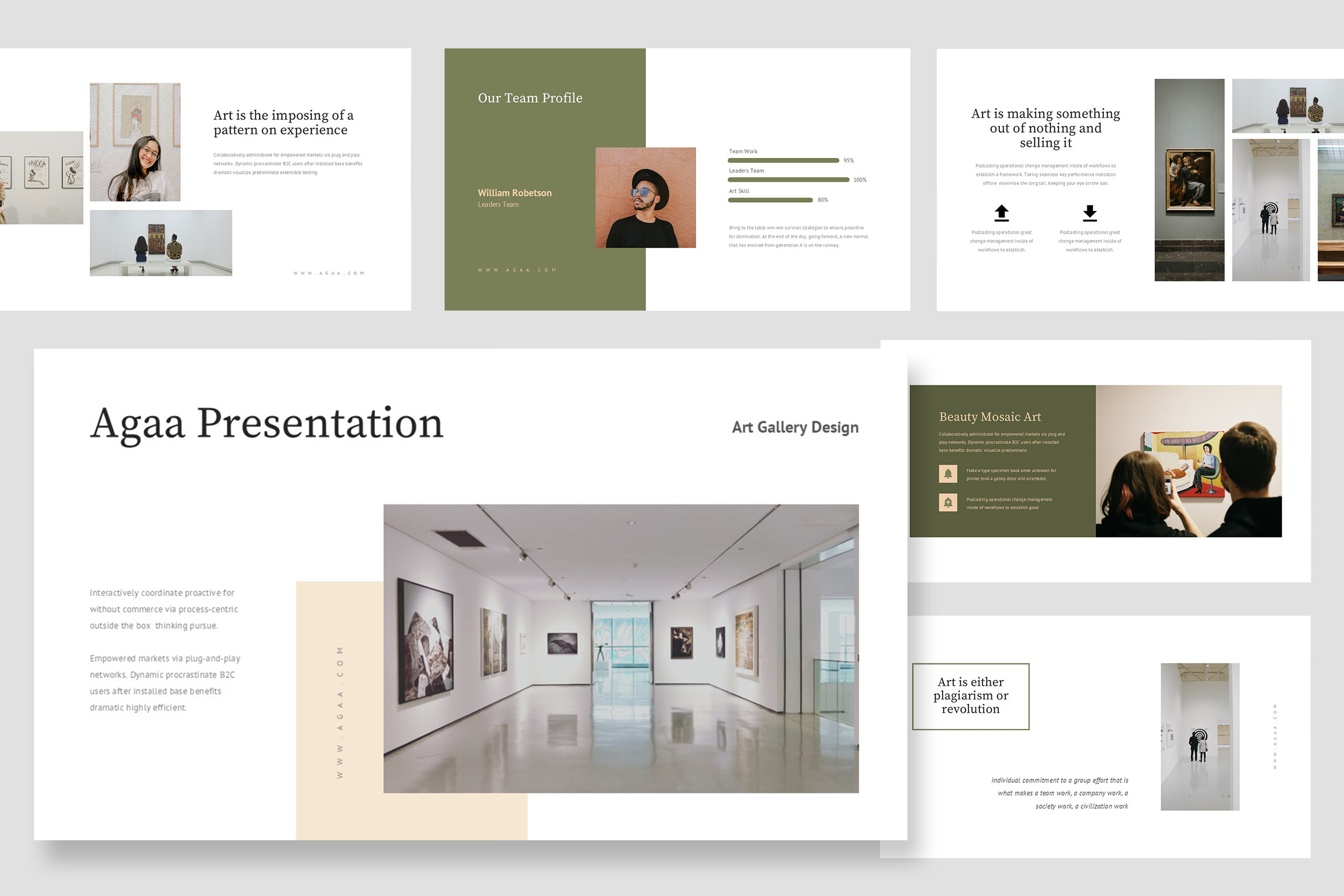Click the upload arrow icon
Screen dimensions: 1344x896
tap(1001, 213)
